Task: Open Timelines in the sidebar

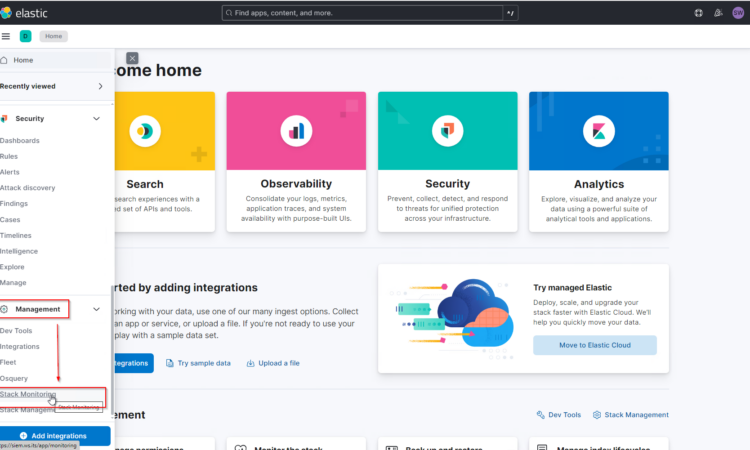Action: coord(16,236)
